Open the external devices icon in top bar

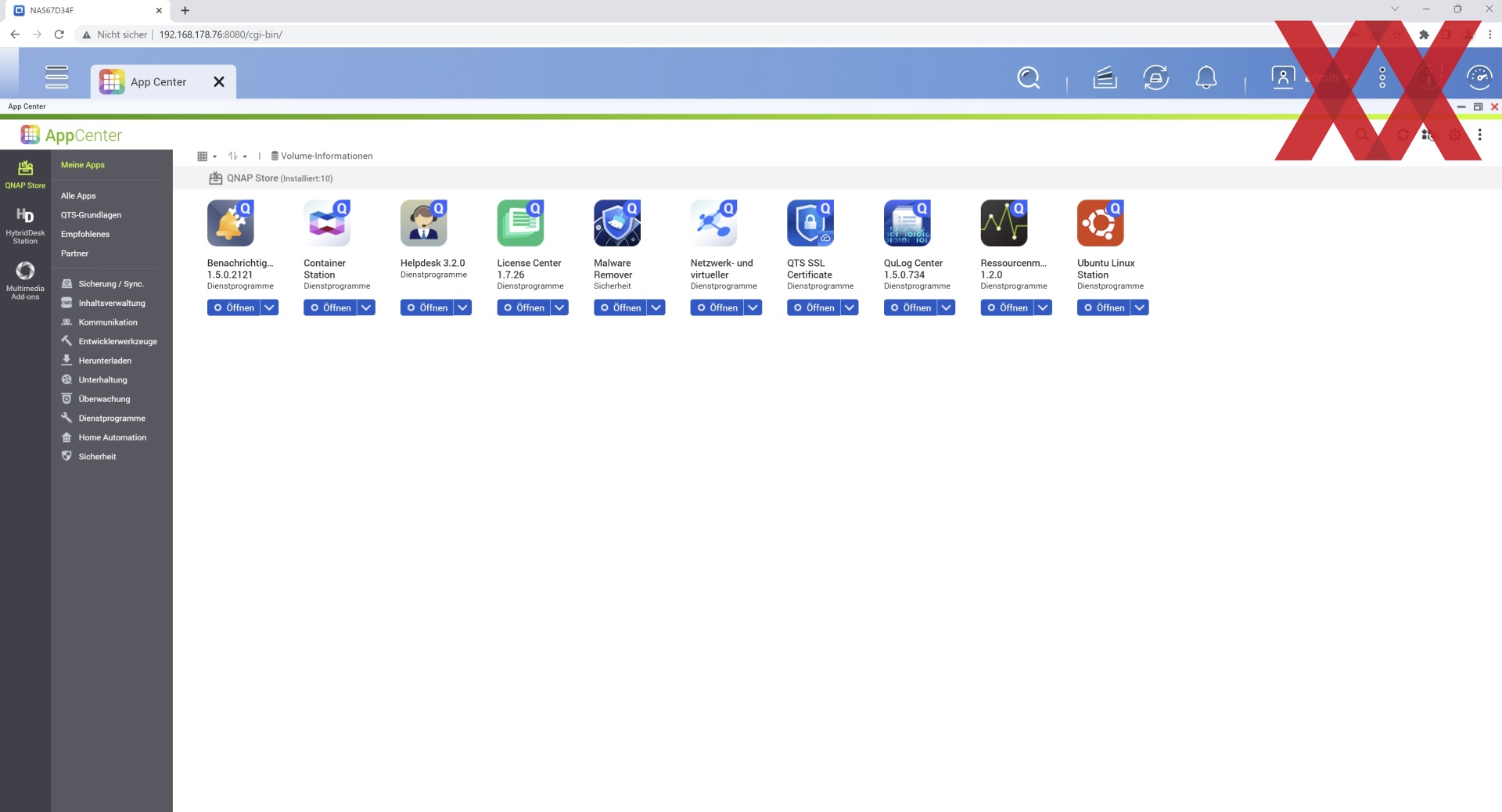[x=1155, y=77]
